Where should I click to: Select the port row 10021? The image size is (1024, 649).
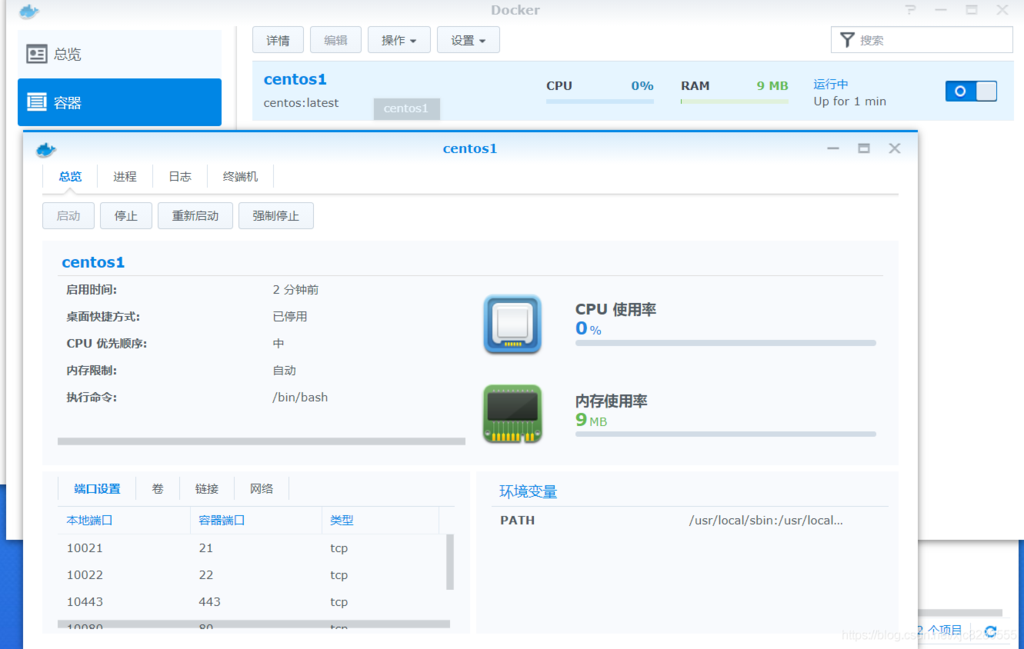(x=252, y=548)
